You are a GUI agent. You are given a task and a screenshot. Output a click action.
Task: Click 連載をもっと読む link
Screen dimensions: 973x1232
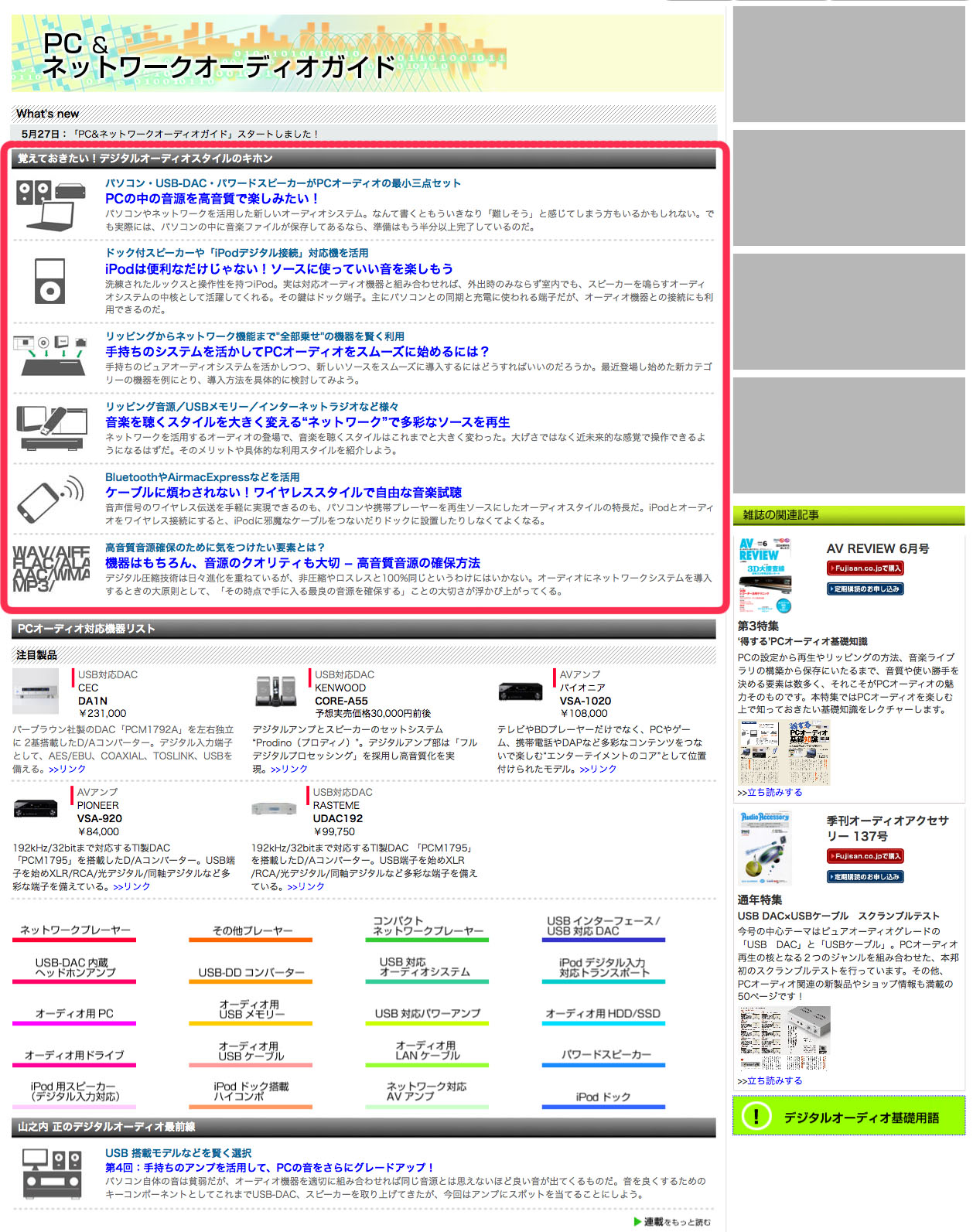point(672,1222)
